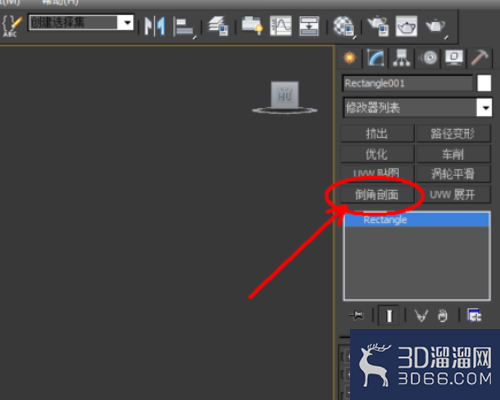Select Rectangle in the modifier stack

point(417,220)
